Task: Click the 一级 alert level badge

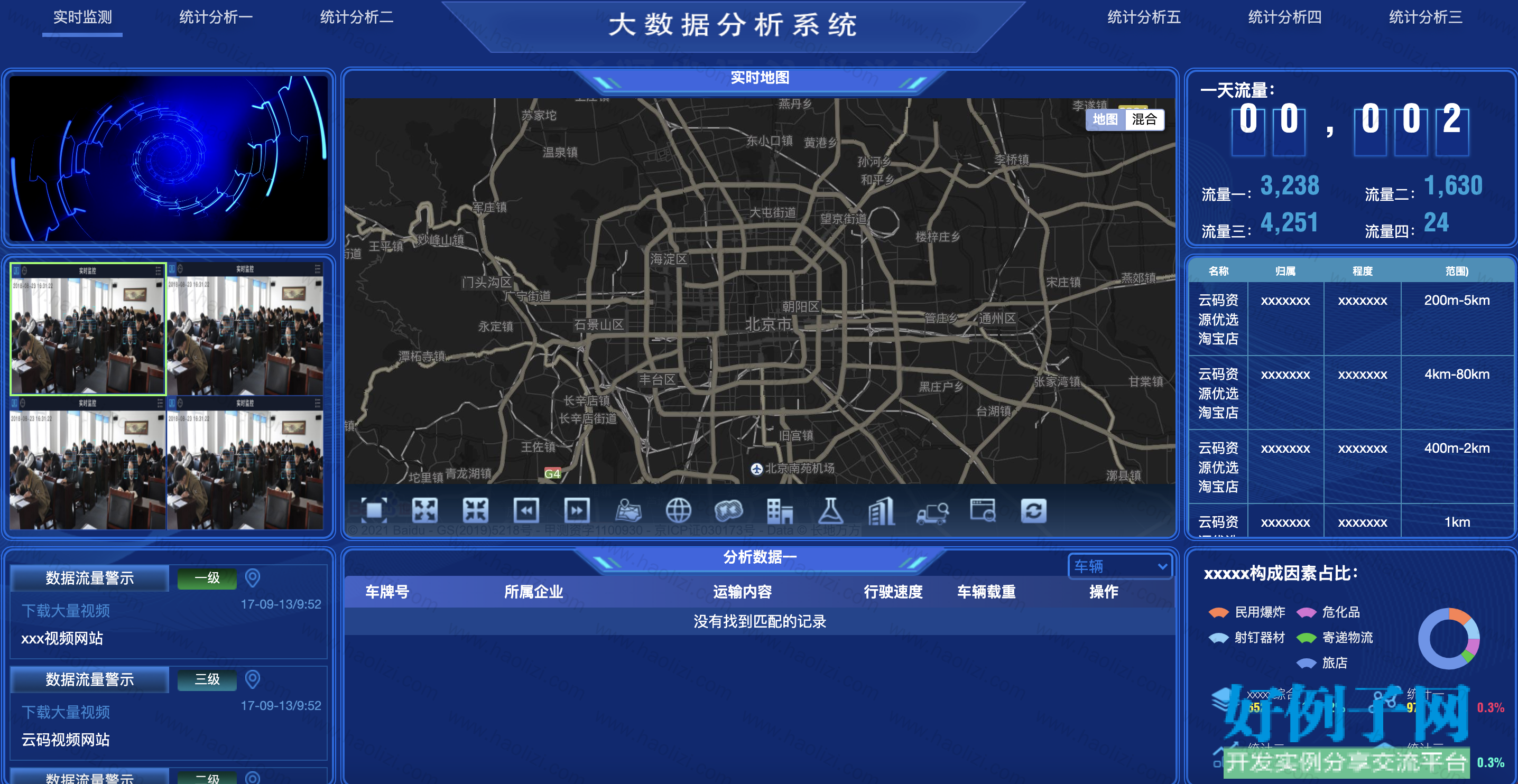Action: [x=207, y=578]
